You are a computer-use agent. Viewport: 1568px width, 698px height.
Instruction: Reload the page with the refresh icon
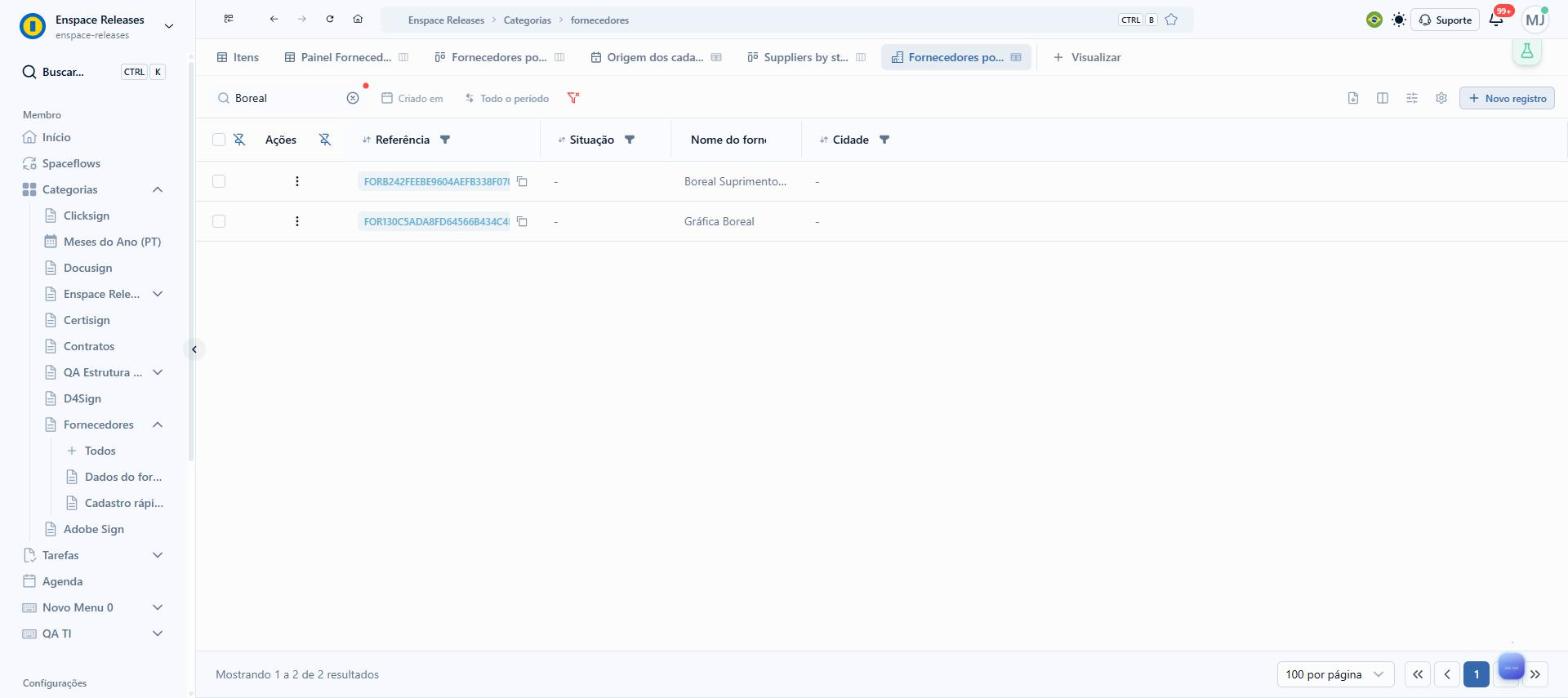pyautogui.click(x=330, y=19)
